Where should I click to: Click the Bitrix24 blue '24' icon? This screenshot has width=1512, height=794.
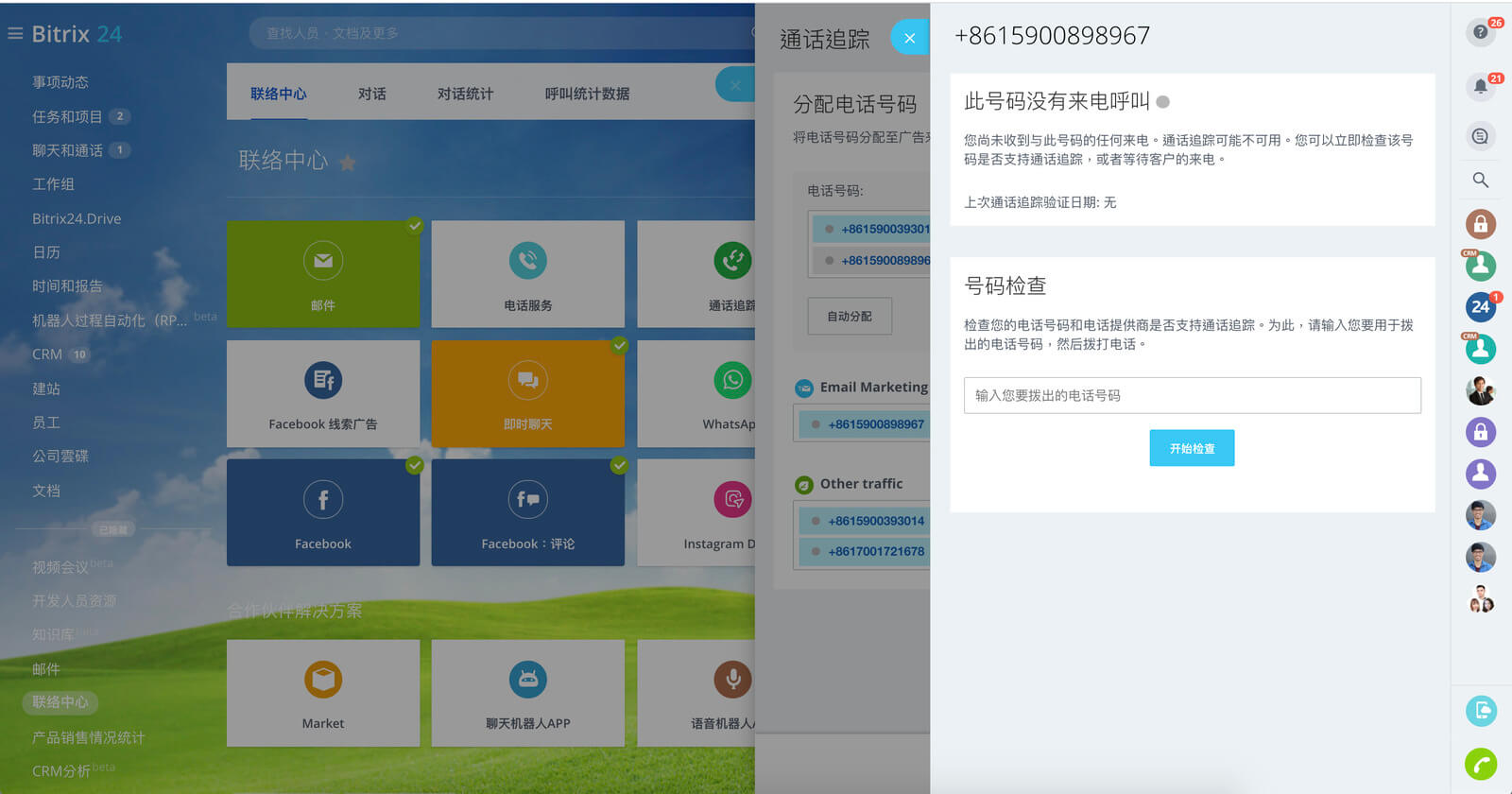pyautogui.click(x=1480, y=306)
